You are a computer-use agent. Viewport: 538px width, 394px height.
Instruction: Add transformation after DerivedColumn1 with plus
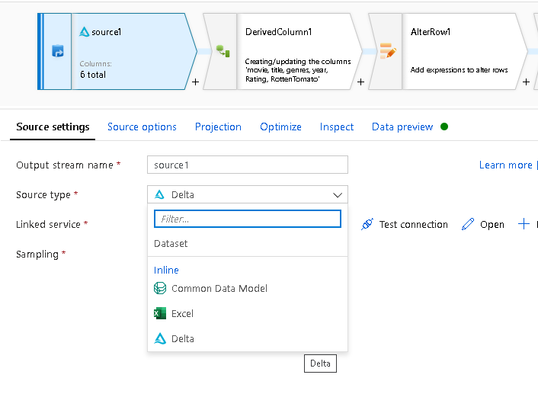click(x=361, y=82)
